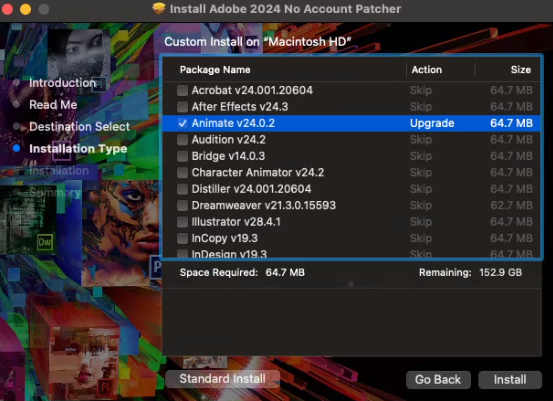Select the InCopy v19.3 package name
The image size is (553, 401).
(224, 238)
